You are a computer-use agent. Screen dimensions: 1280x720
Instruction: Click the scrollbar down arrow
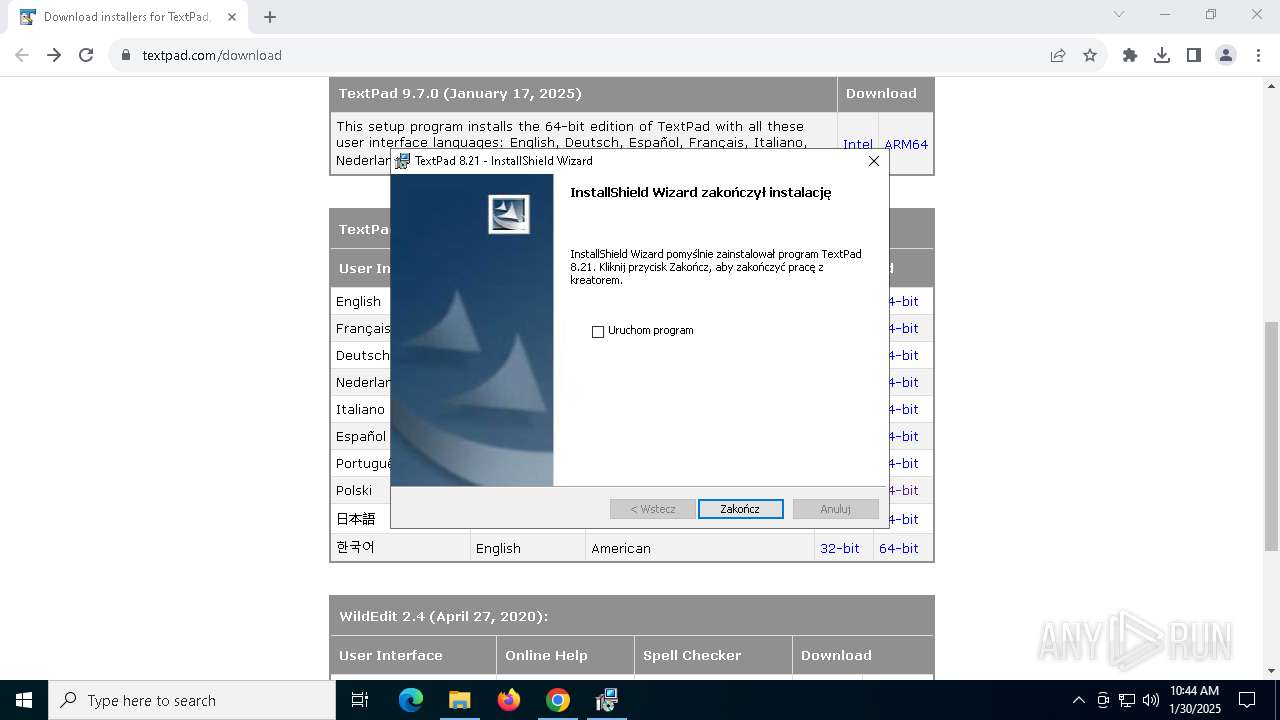(1271, 671)
